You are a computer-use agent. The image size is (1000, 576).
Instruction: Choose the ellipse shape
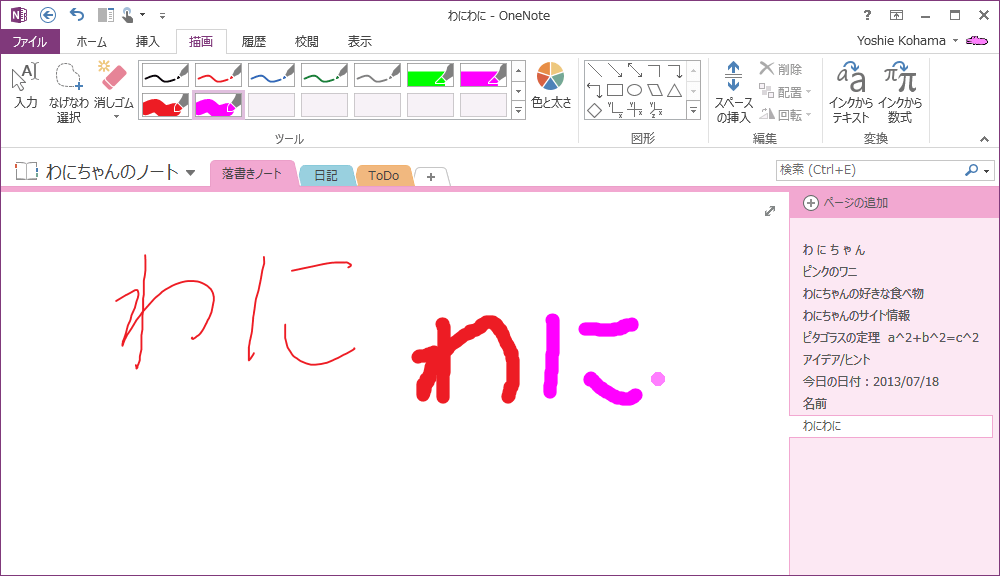coord(635,90)
